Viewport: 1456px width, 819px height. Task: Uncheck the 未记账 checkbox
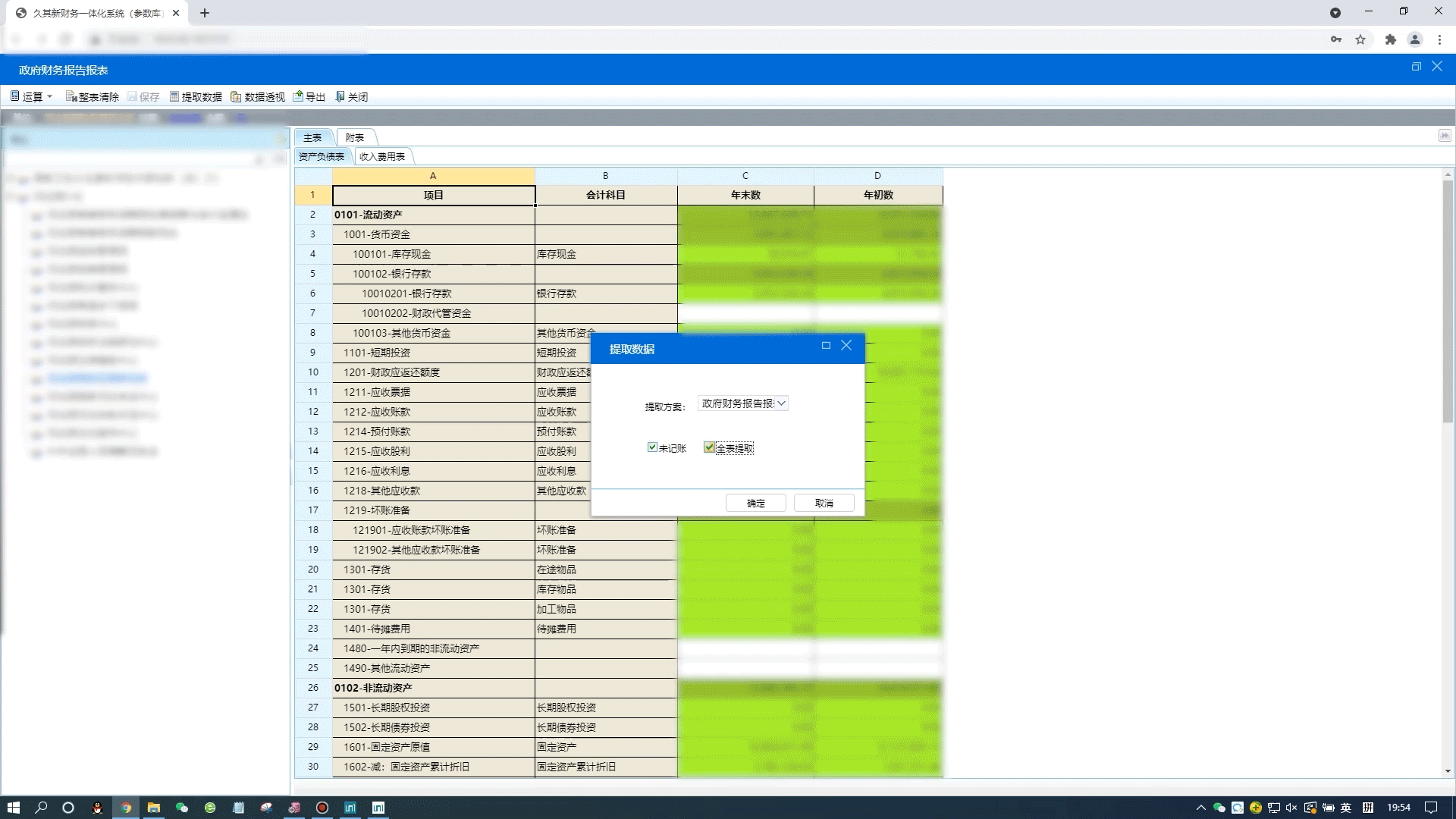[x=652, y=447]
